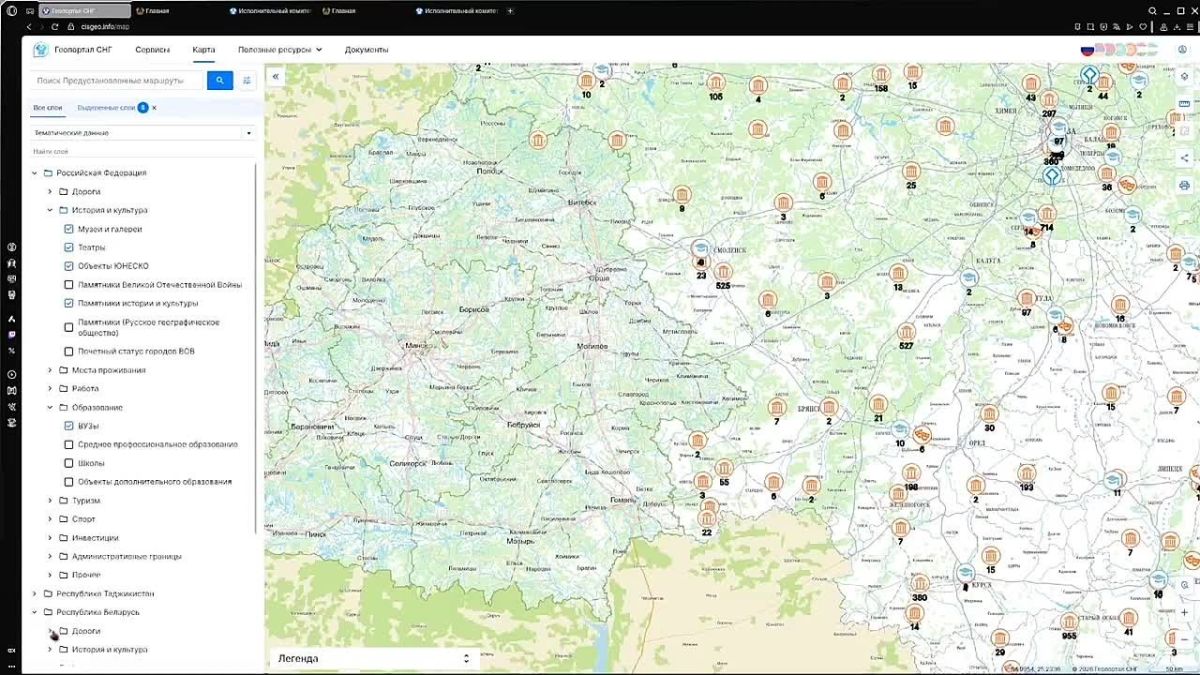Open the filter settings icon beside search
The height and width of the screenshot is (675, 1200).
247,80
